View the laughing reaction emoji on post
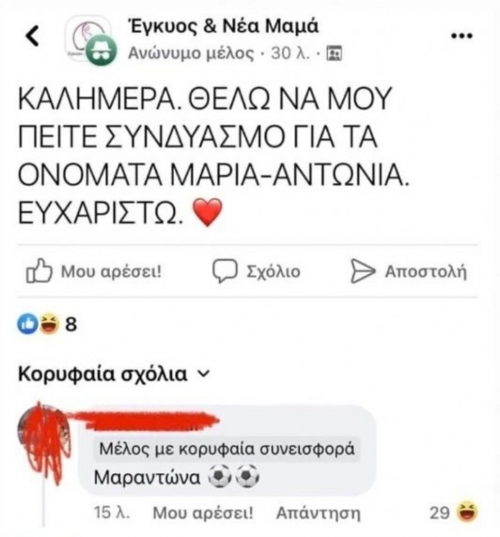500x537 pixels. pos(49,324)
